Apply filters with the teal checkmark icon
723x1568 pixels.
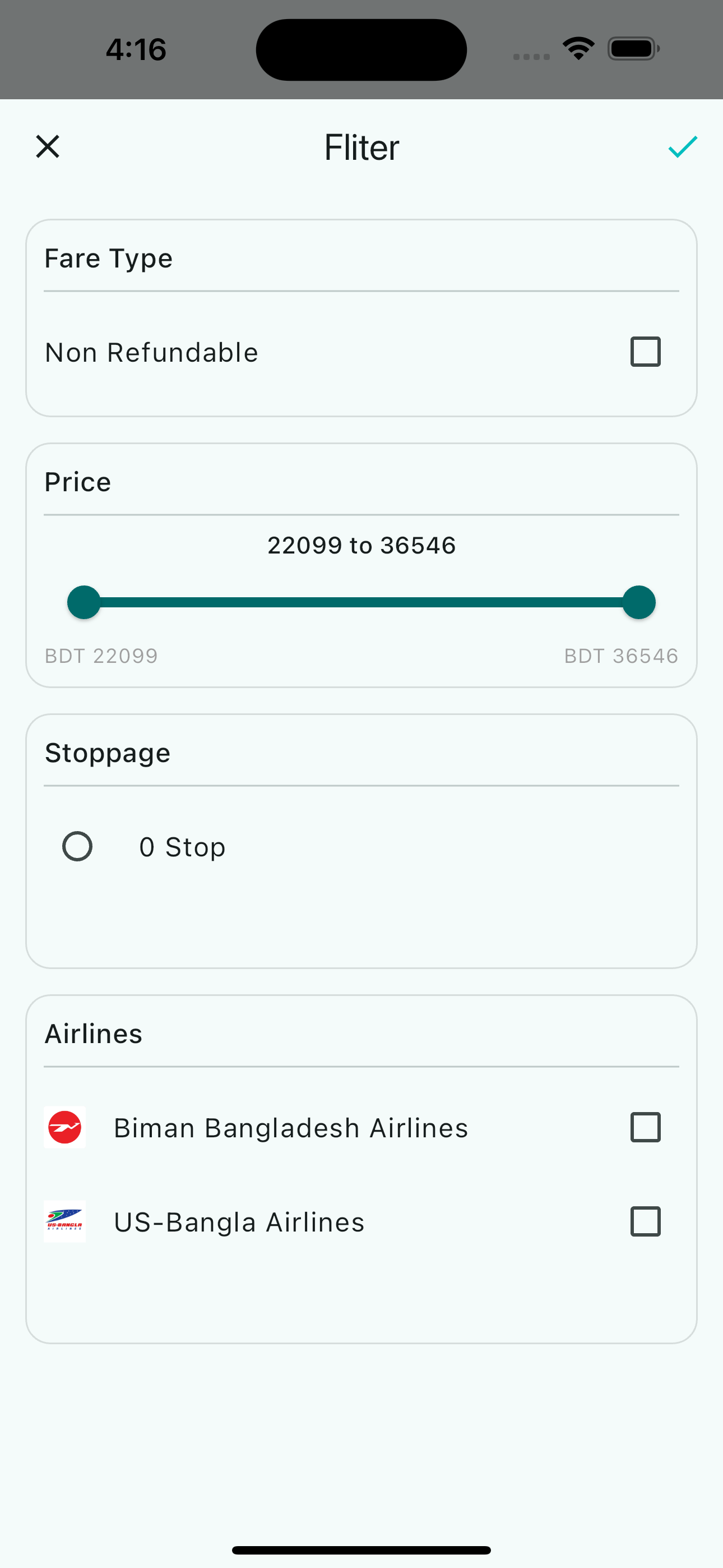[x=682, y=147]
